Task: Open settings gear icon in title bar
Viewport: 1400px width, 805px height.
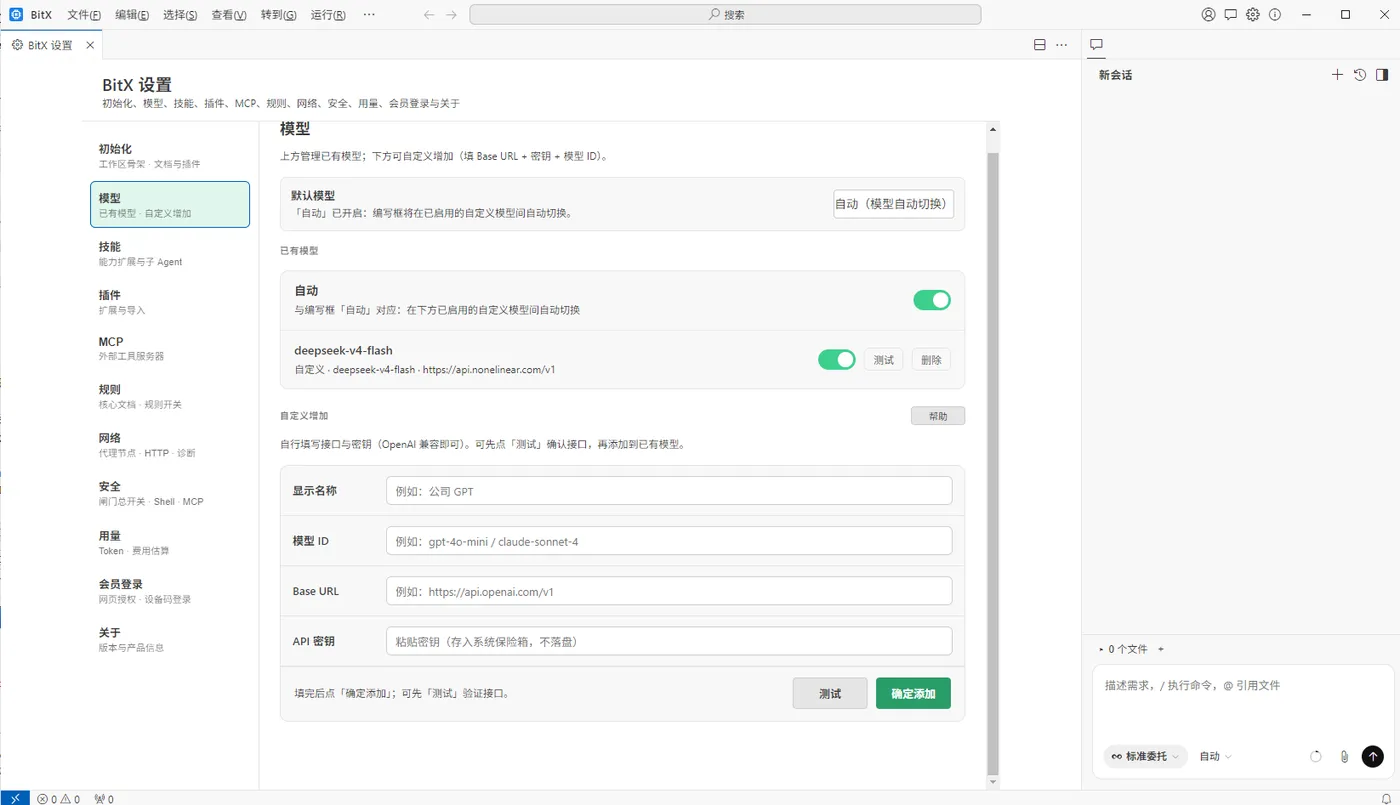Action: coord(1252,15)
